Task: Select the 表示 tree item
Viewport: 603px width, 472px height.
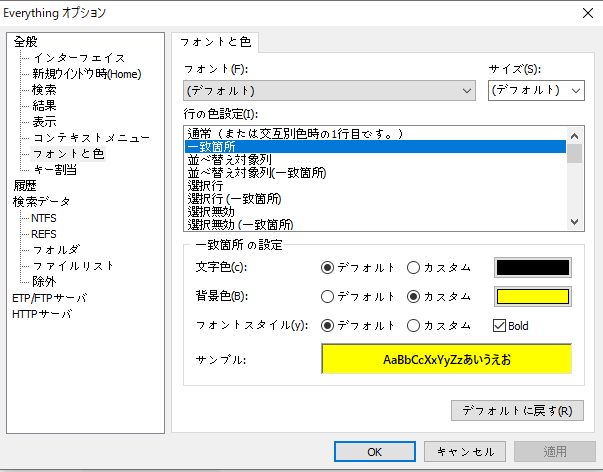Action: coord(44,122)
